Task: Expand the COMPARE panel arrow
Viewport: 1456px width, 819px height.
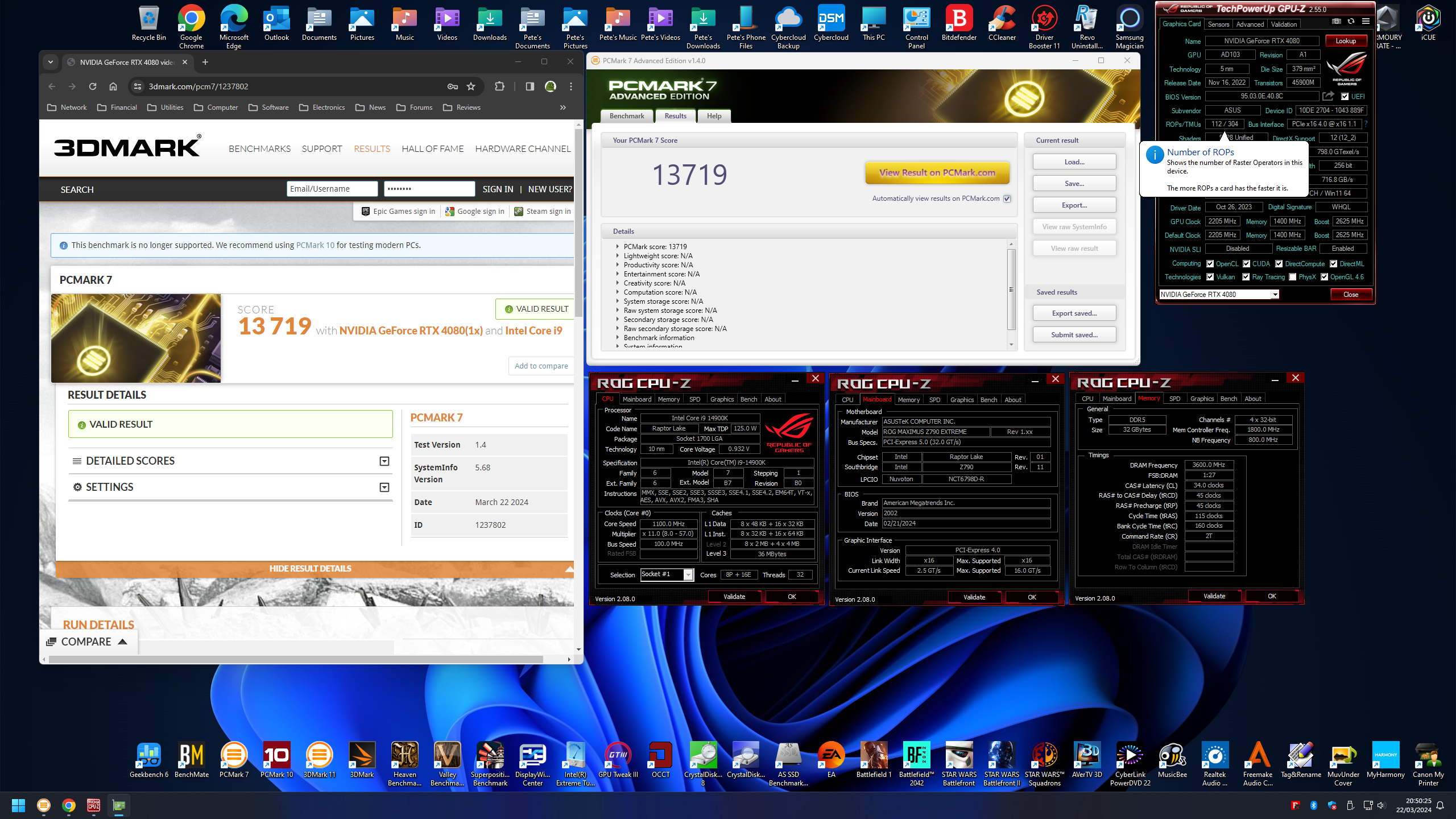Action: click(x=122, y=642)
